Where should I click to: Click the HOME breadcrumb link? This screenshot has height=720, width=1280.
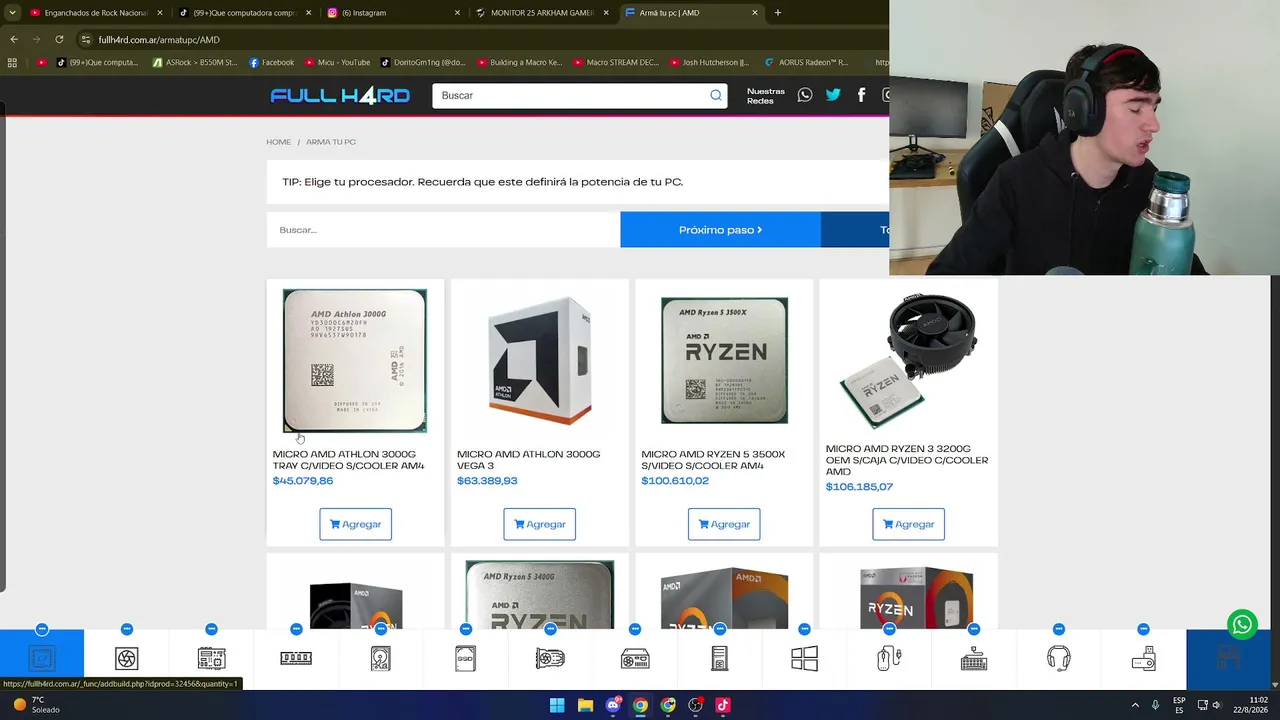point(278,142)
